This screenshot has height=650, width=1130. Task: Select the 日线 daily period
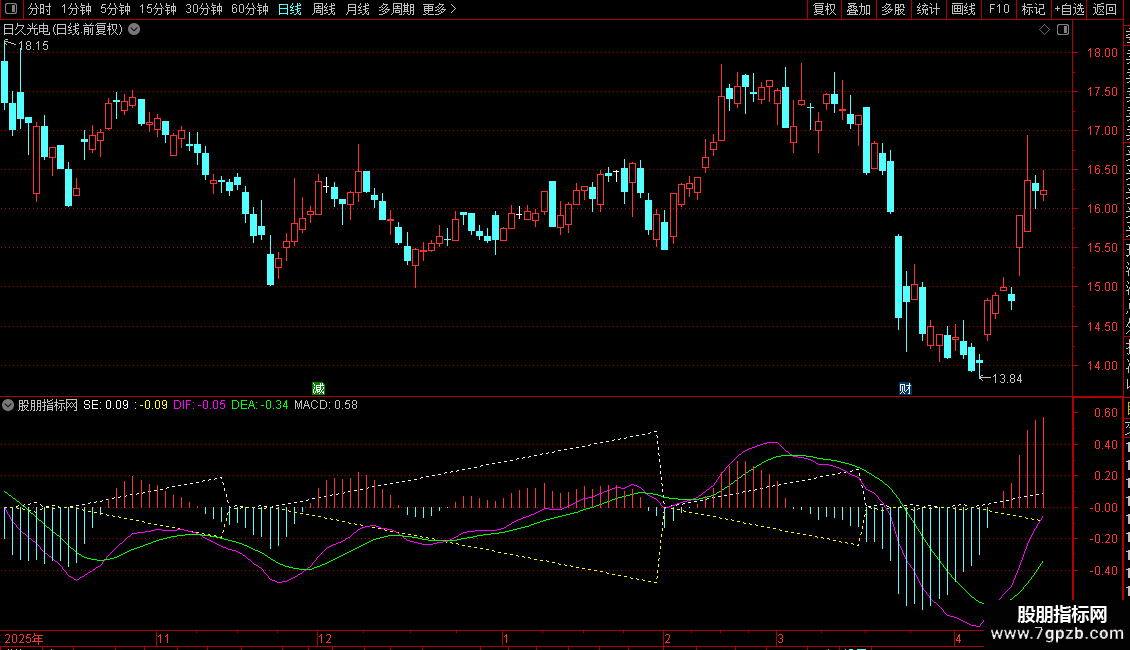tap(290, 9)
